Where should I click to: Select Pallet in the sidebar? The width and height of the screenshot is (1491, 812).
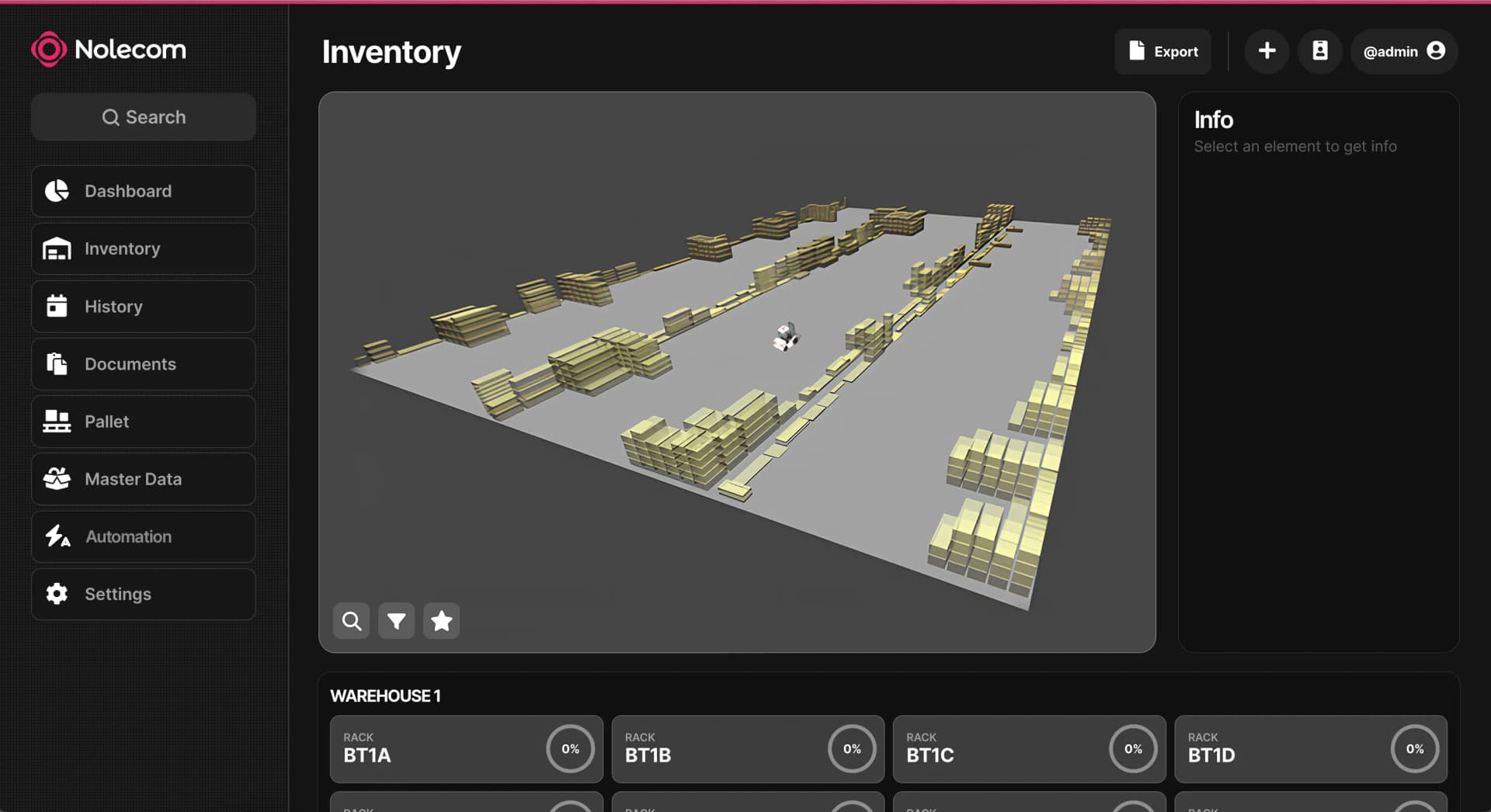[x=144, y=422]
